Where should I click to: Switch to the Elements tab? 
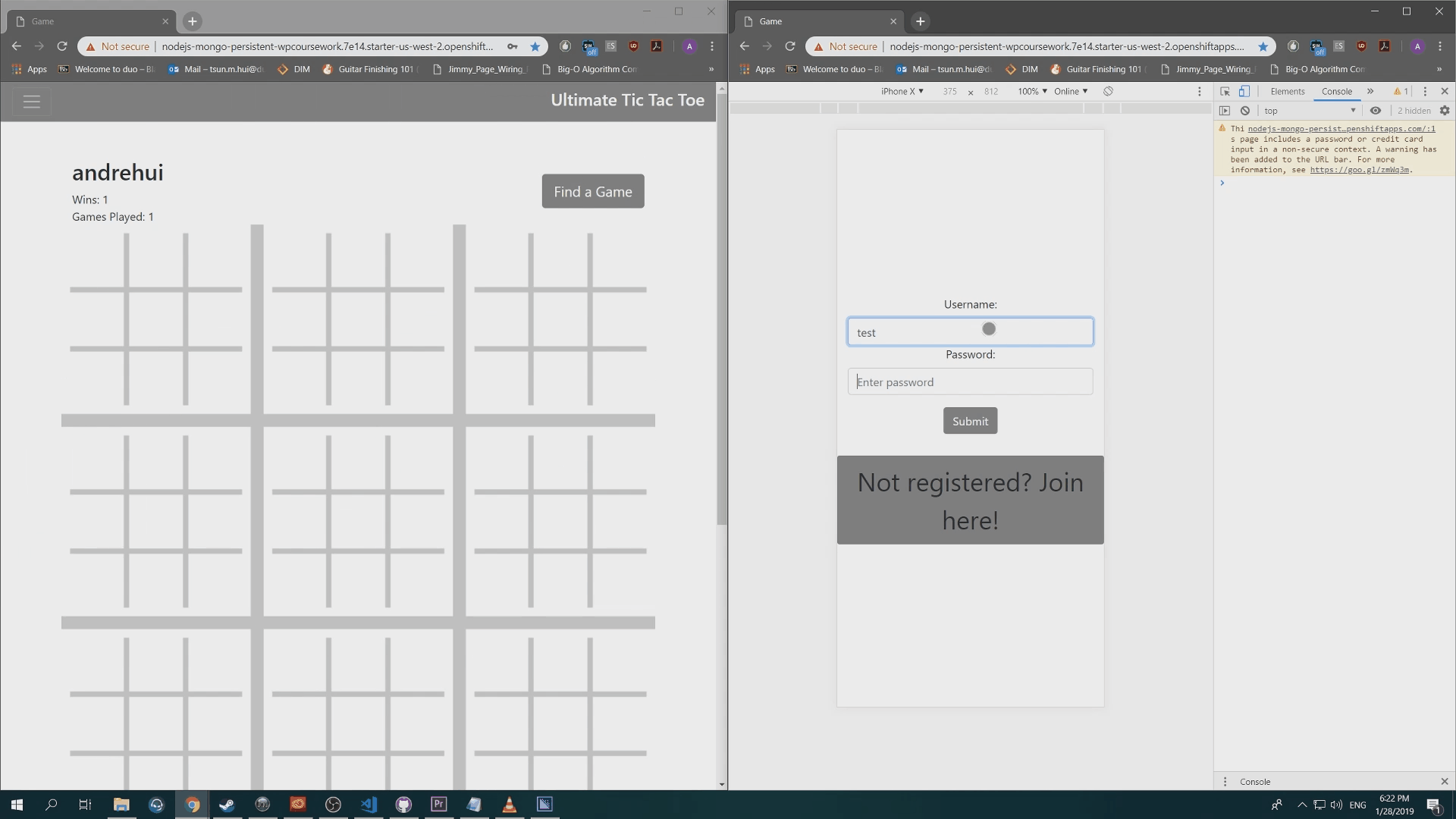(x=1287, y=91)
